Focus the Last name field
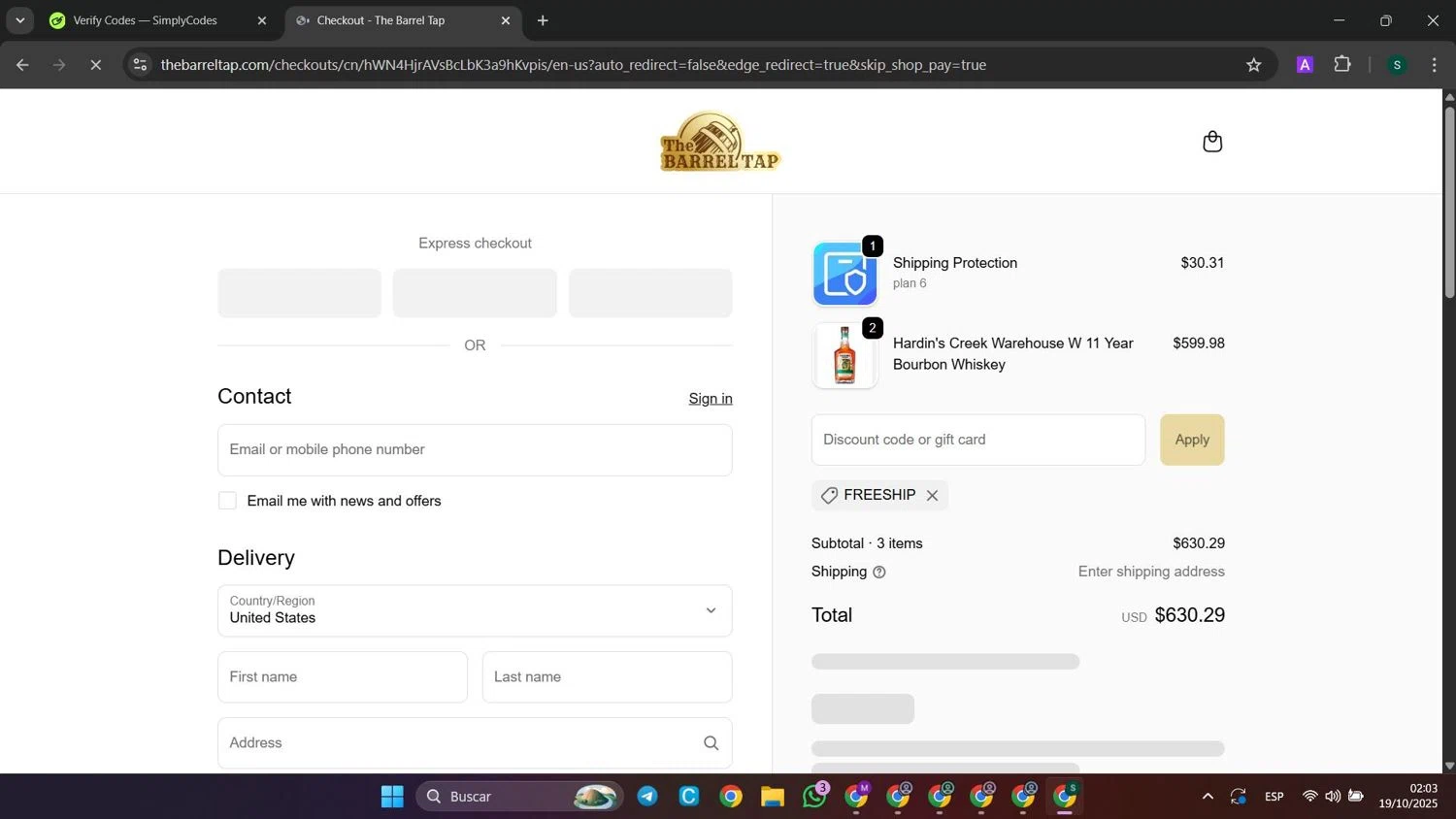1456x819 pixels. click(607, 677)
